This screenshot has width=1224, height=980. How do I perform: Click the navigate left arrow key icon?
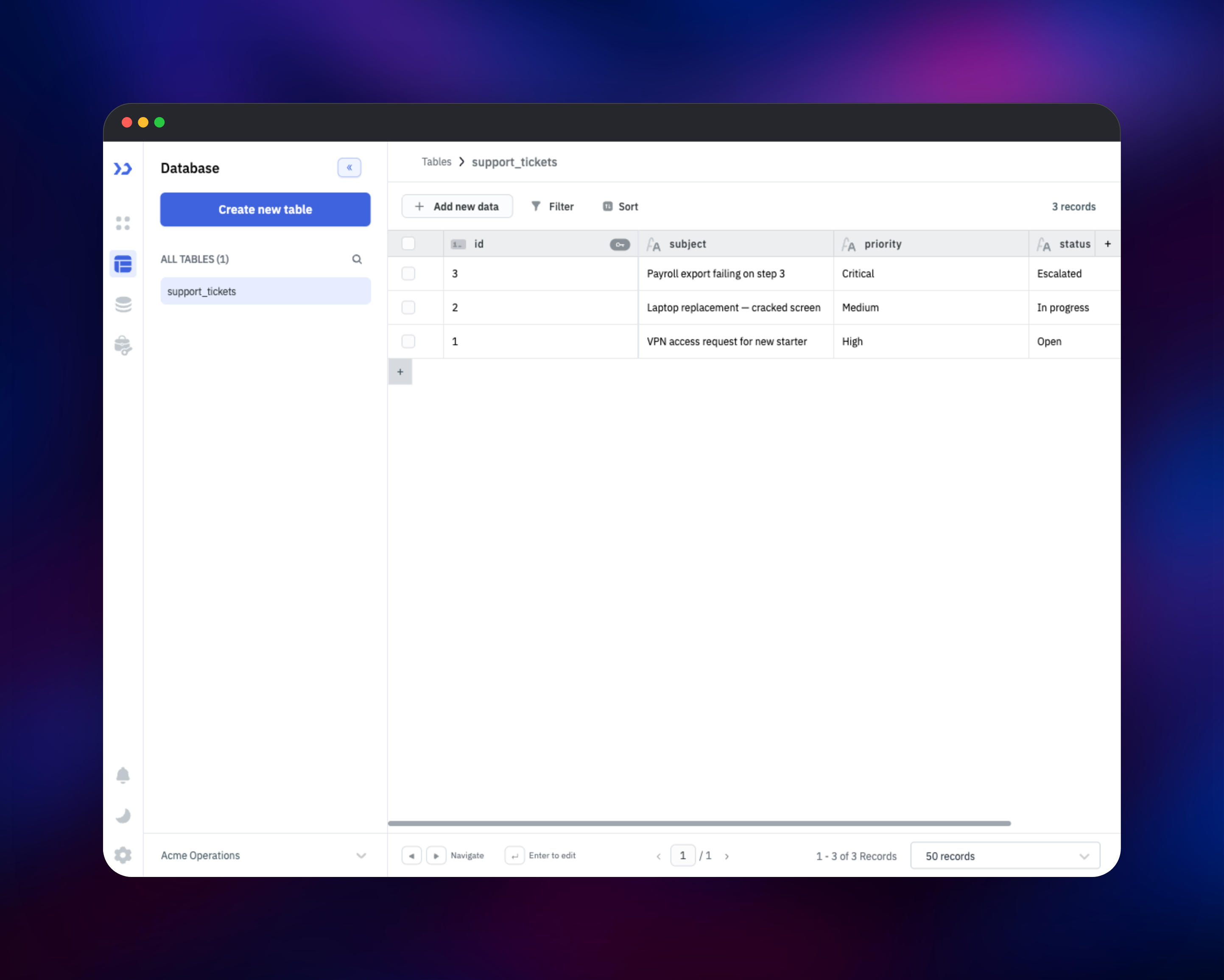[x=411, y=855]
